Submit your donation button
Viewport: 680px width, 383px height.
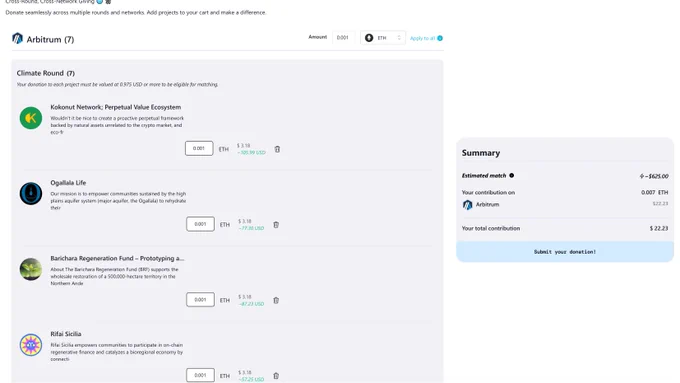pos(565,252)
